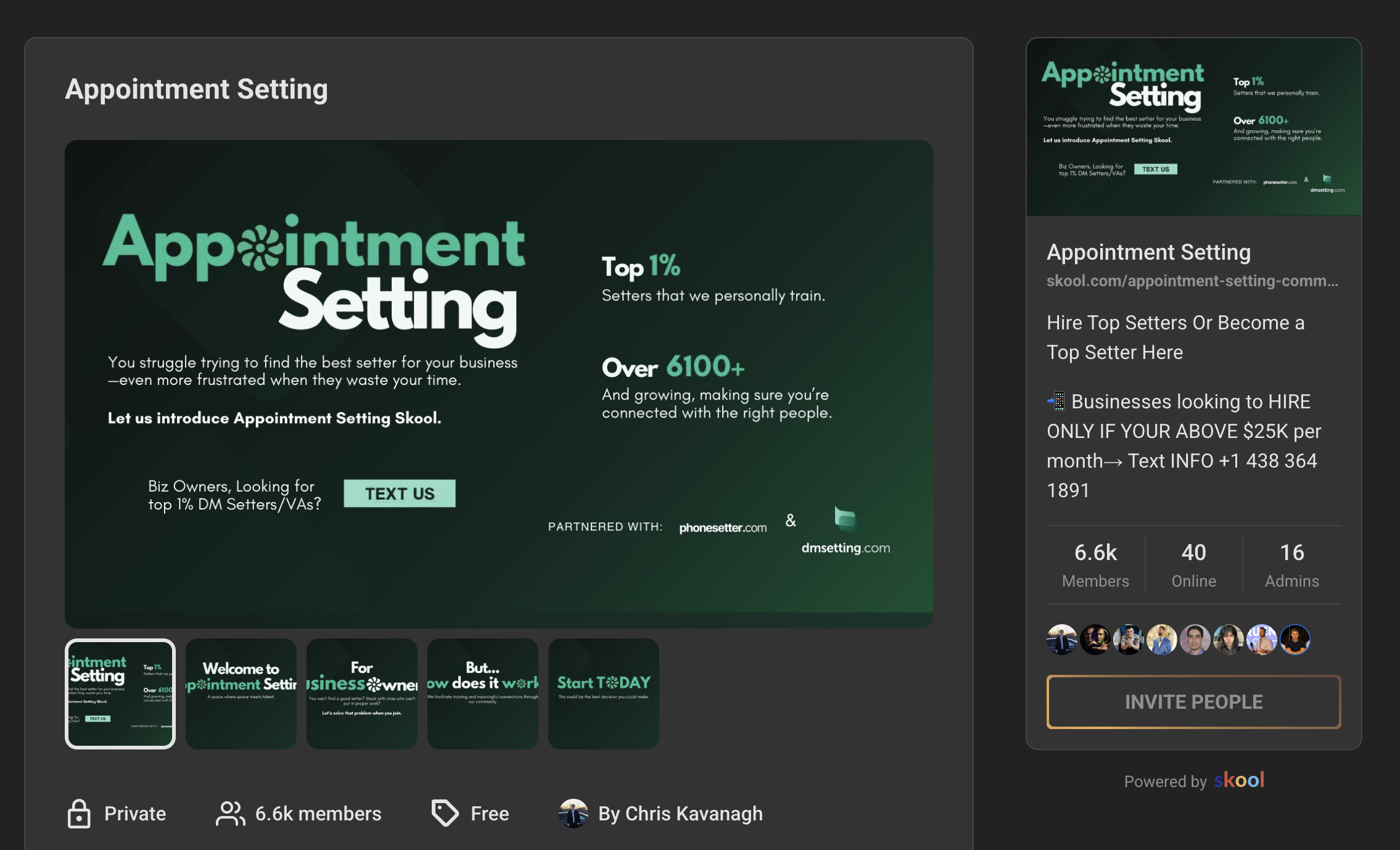1400x850 pixels.
Task: Click the INVITE PEOPLE button
Action: (1194, 702)
